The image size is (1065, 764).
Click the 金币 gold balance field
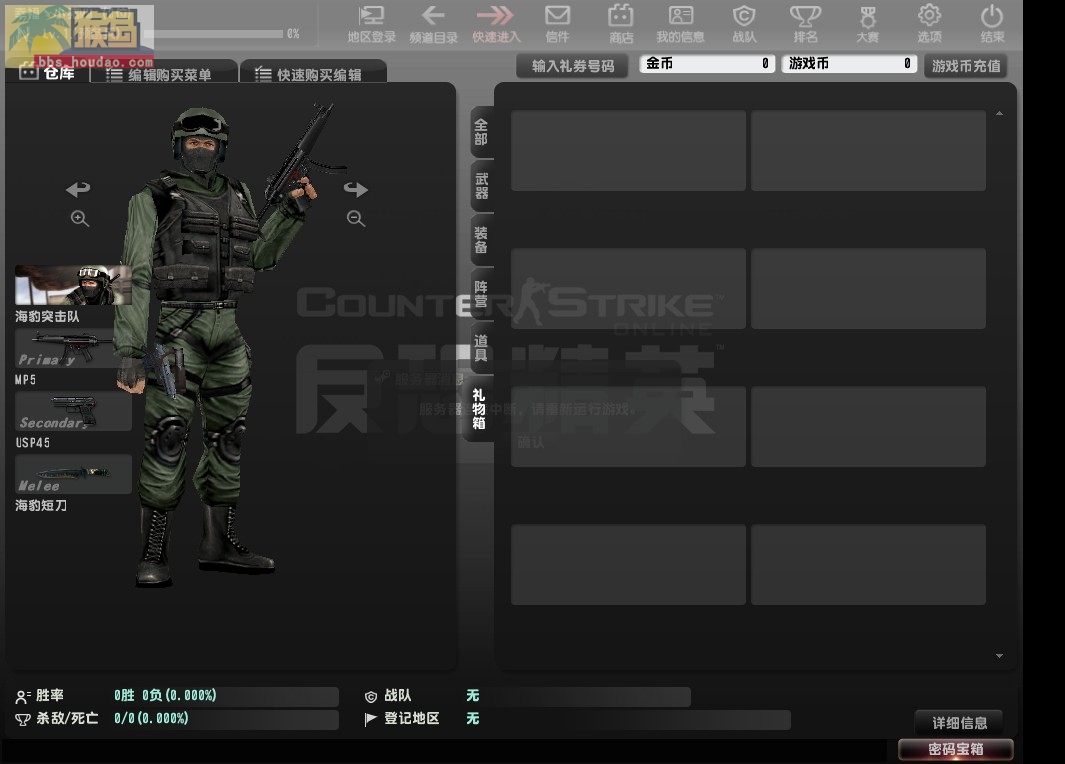tap(706, 64)
